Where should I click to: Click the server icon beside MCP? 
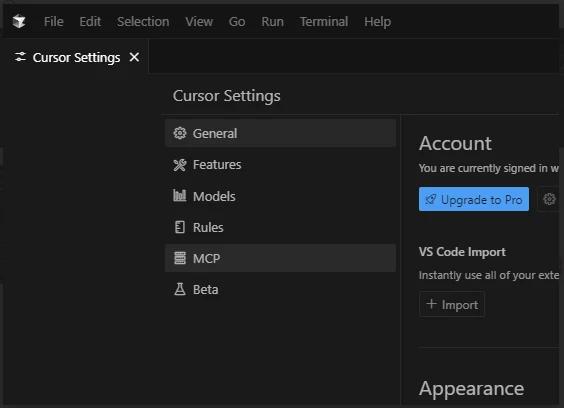point(179,258)
